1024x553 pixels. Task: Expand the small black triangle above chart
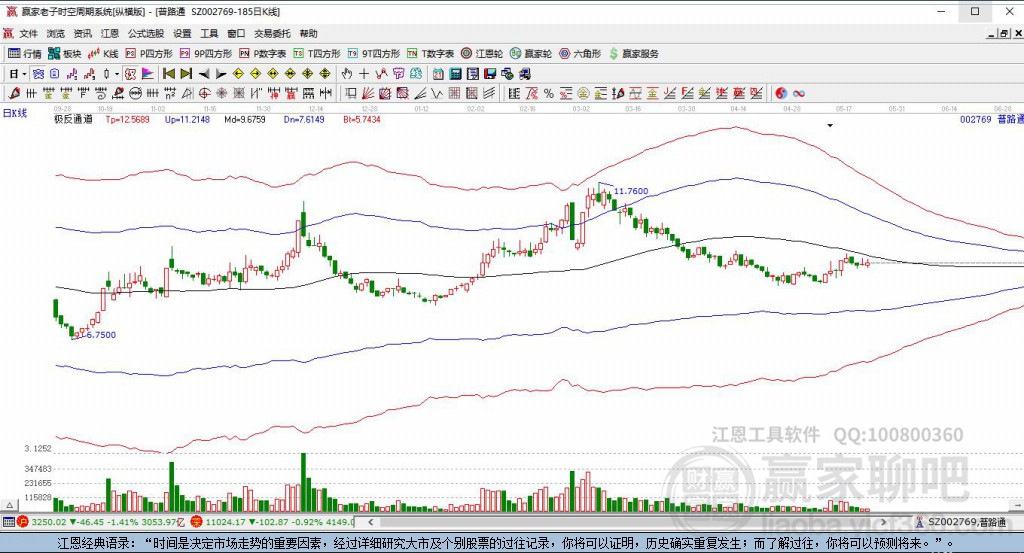point(830,125)
